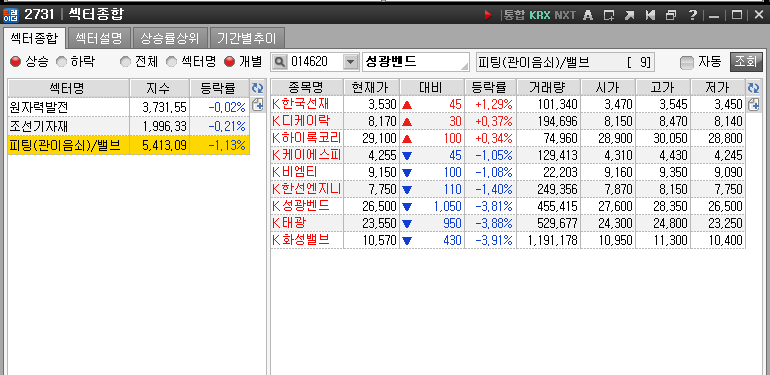Screen dimensions: 770x375
Task: Select the highlighted 피팅(관이음쇠)/밸브 sector row
Action: (129, 145)
